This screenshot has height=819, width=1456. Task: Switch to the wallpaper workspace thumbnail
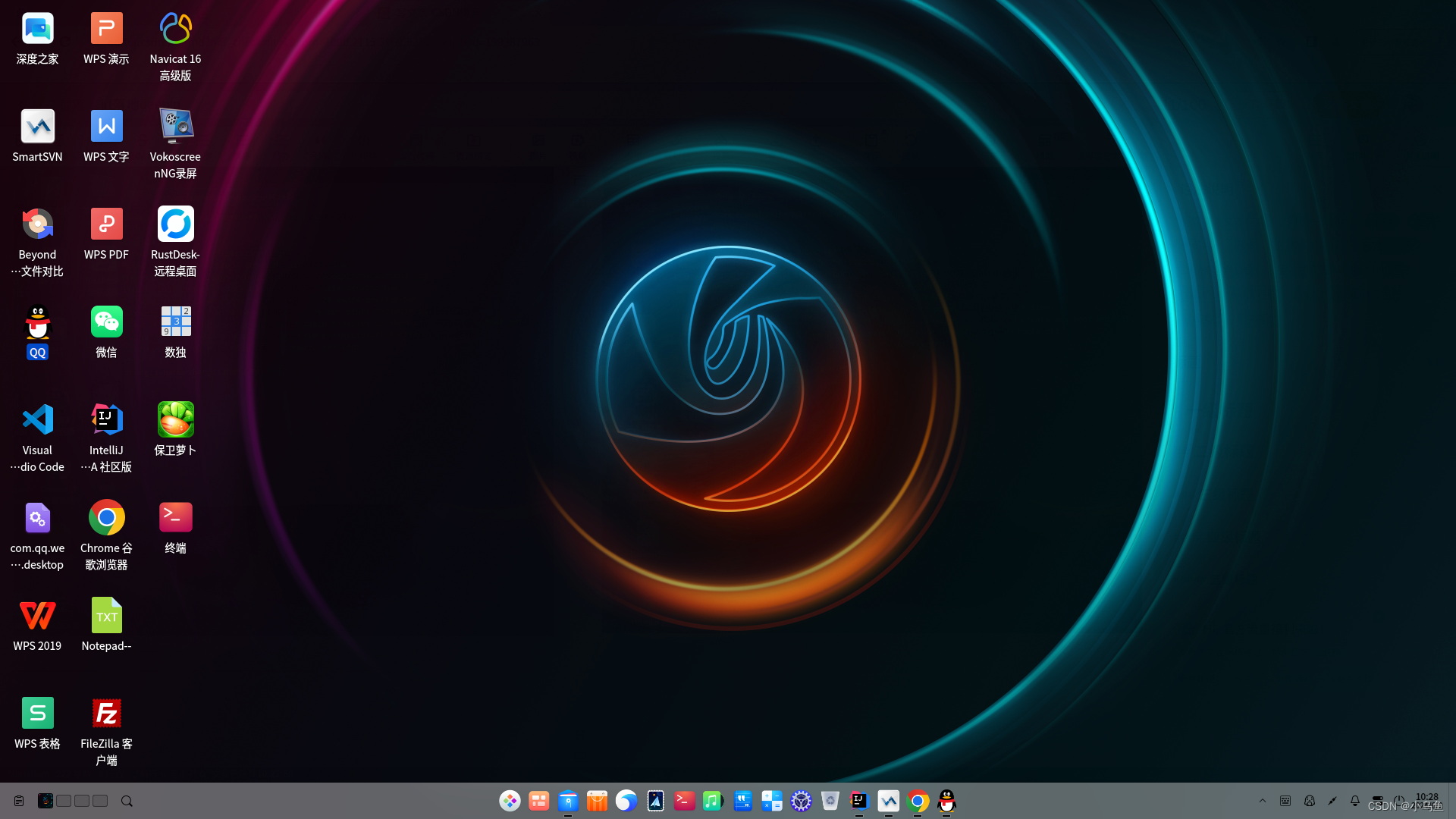pos(45,801)
